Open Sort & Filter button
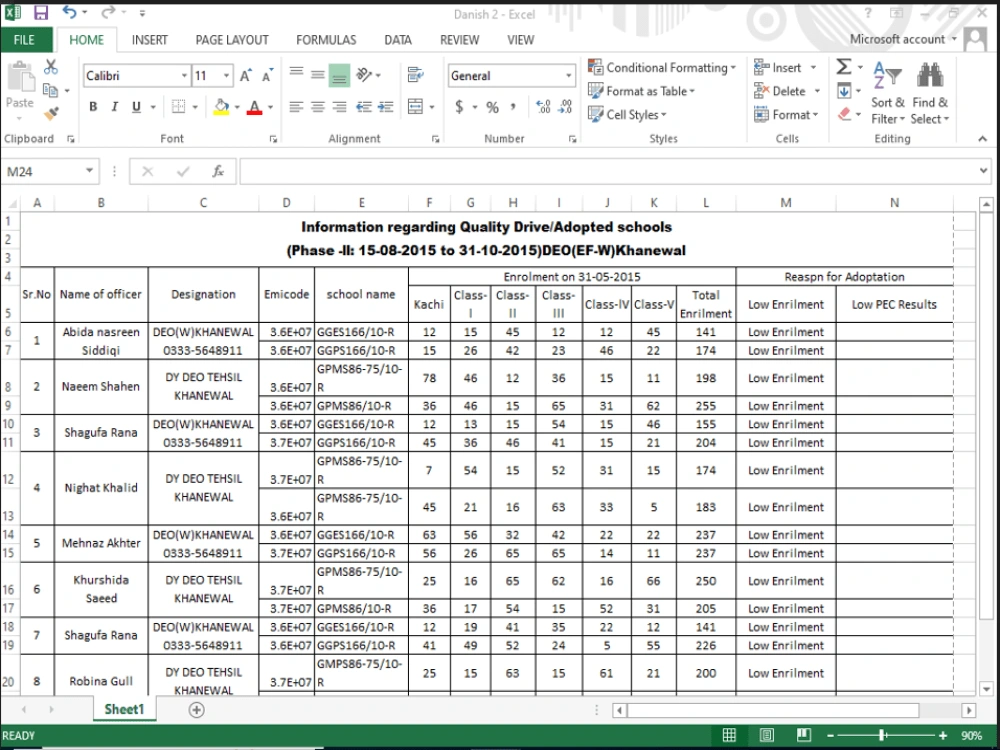This screenshot has width=1000, height=750. pos(887,93)
